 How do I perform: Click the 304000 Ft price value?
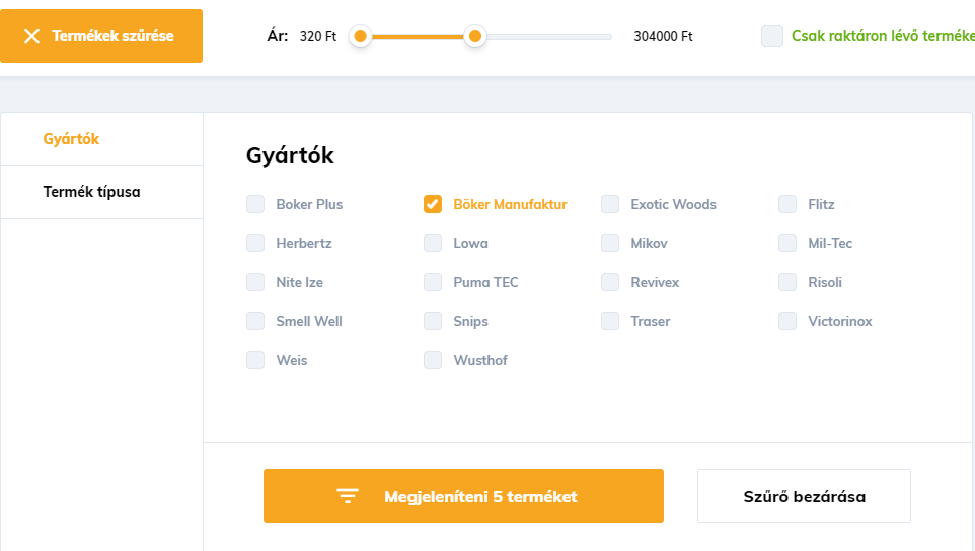[x=663, y=37]
